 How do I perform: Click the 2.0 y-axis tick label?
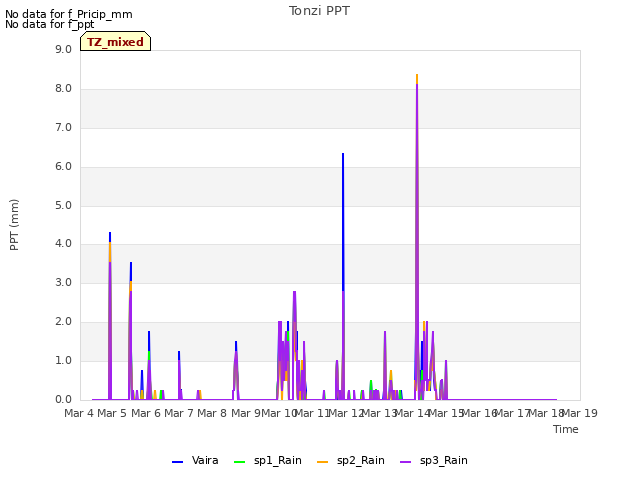[63, 322]
